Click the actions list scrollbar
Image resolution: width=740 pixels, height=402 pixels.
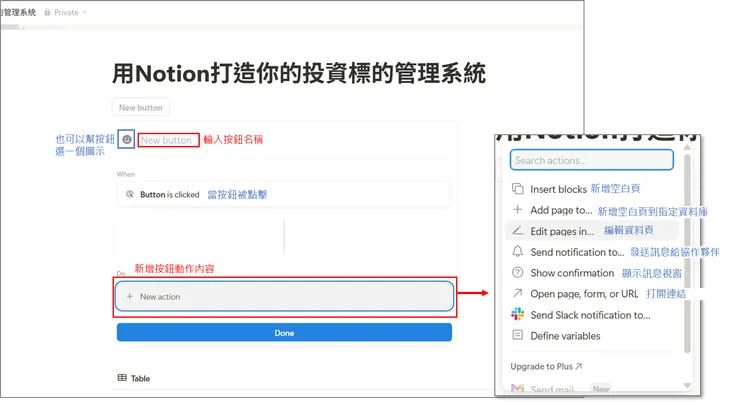[x=687, y=254]
